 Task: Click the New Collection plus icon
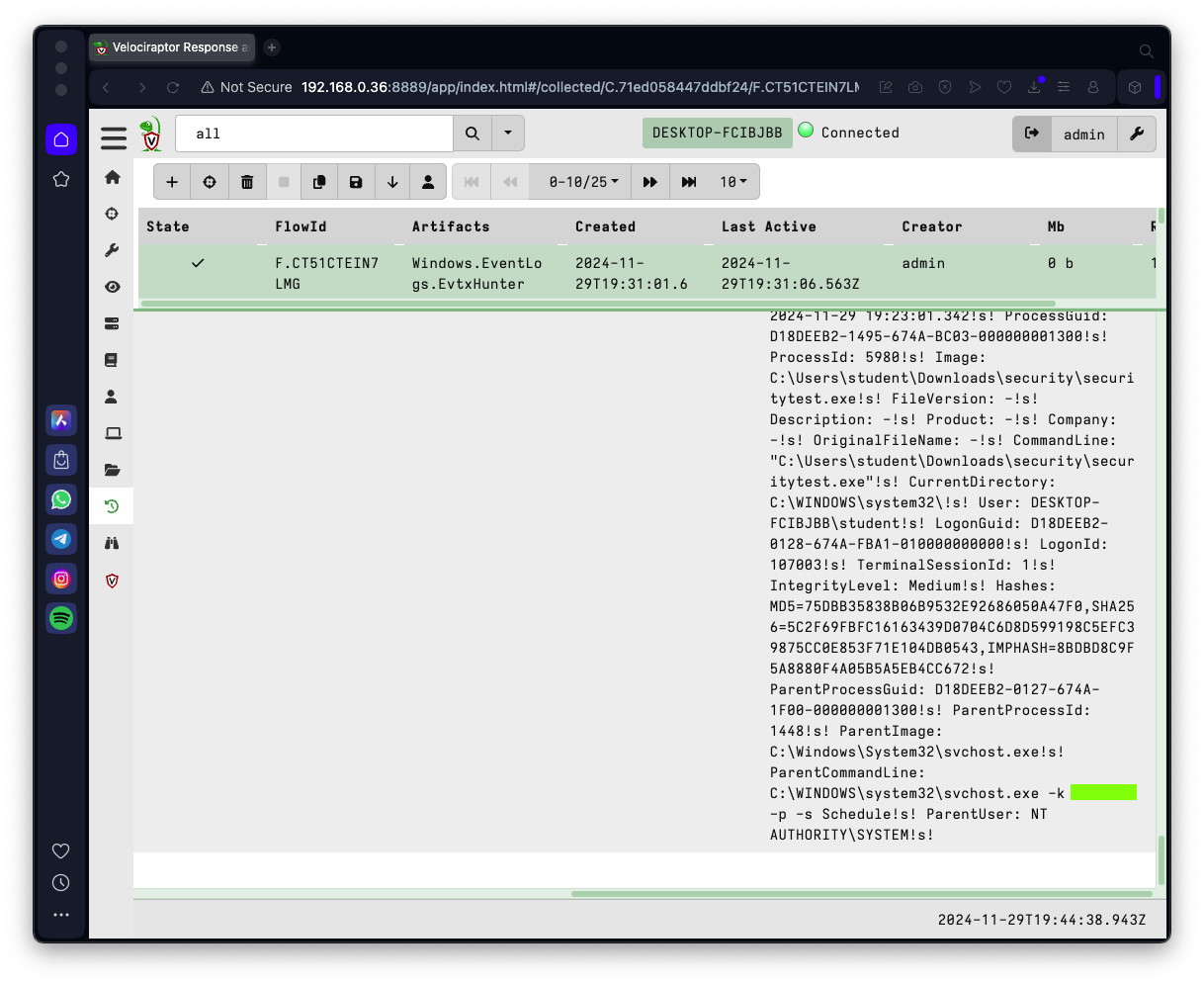[172, 182]
